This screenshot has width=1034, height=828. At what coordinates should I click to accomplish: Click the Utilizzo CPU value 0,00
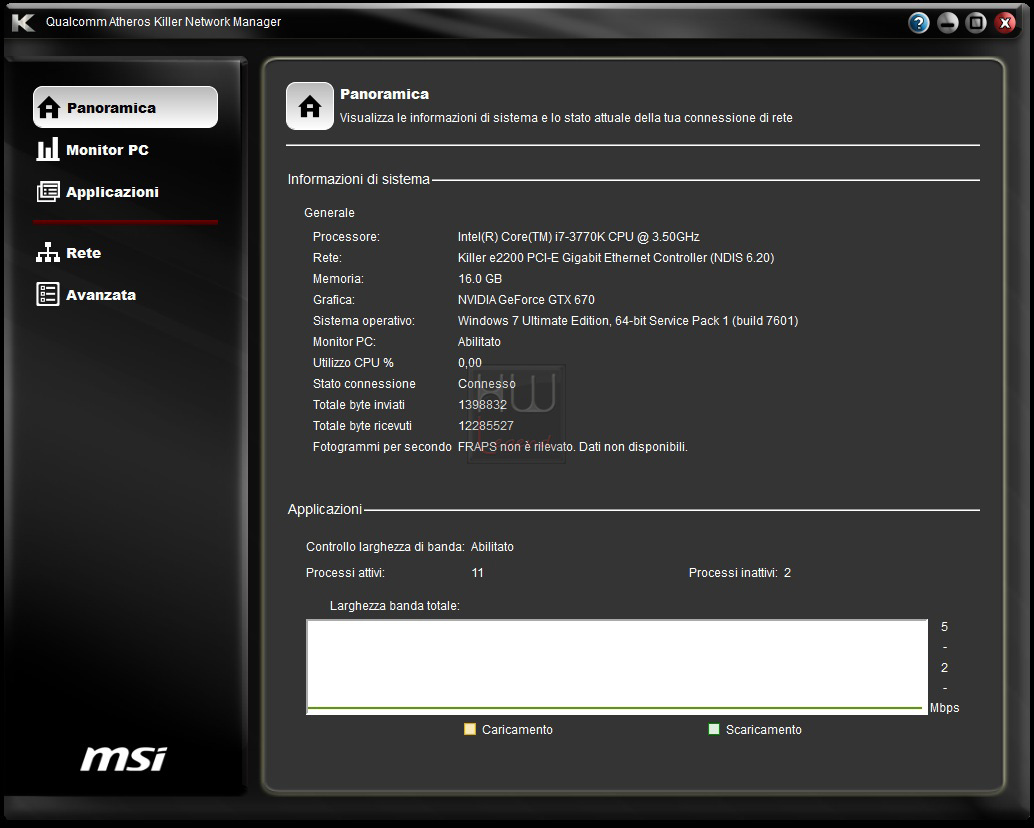tap(470, 363)
